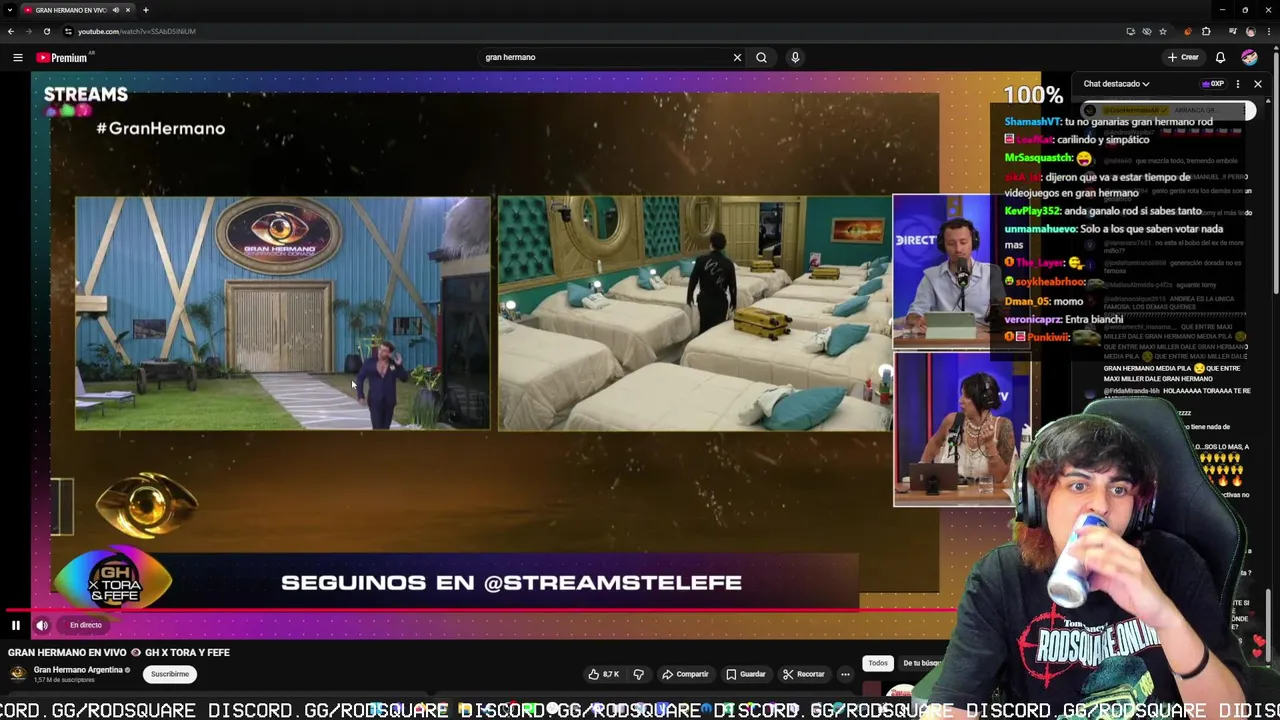Viewport: 1280px width, 720px height.
Task: Reload the page with refresh icon
Action: pyautogui.click(x=46, y=31)
